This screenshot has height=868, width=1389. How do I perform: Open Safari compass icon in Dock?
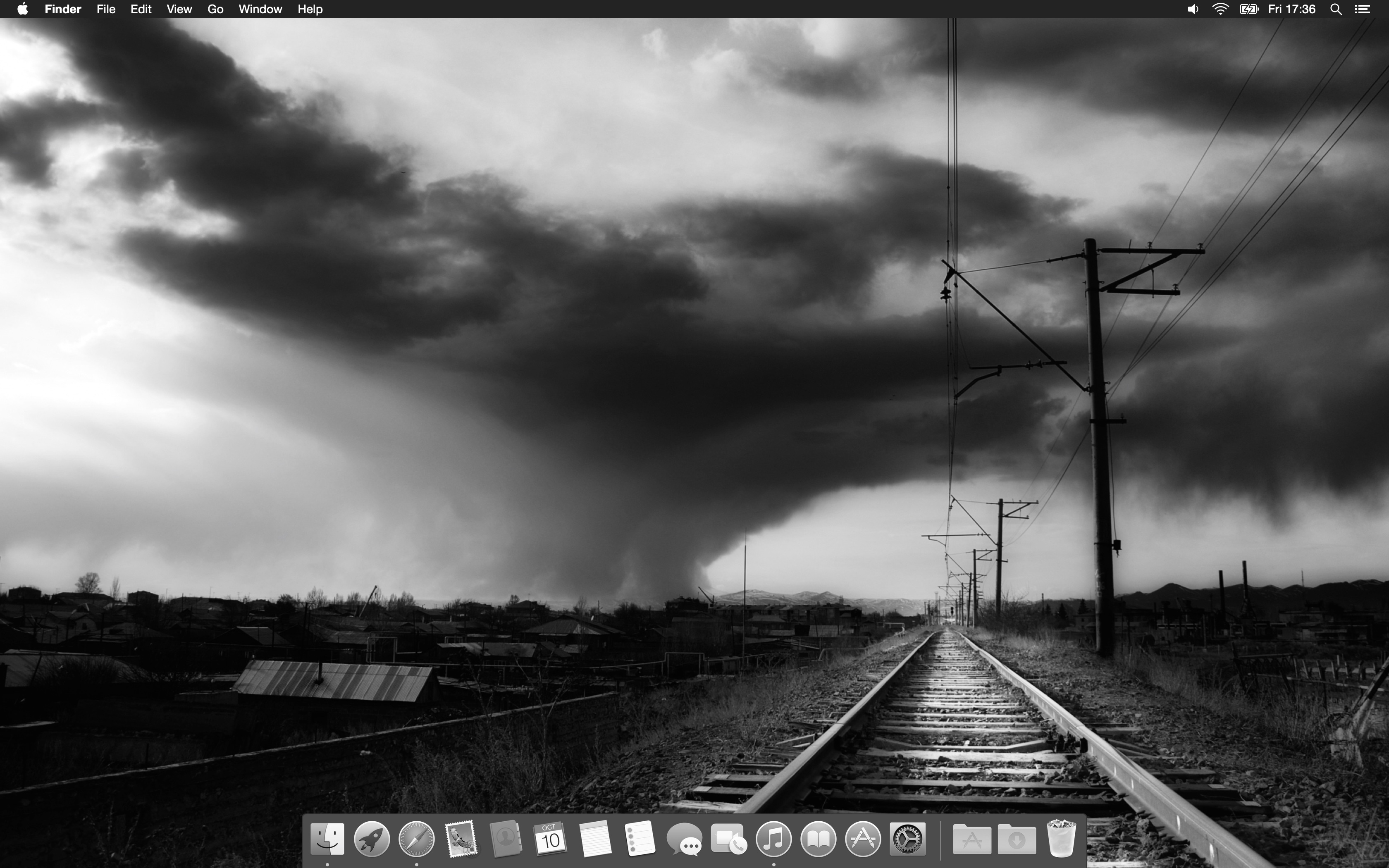[x=417, y=839]
